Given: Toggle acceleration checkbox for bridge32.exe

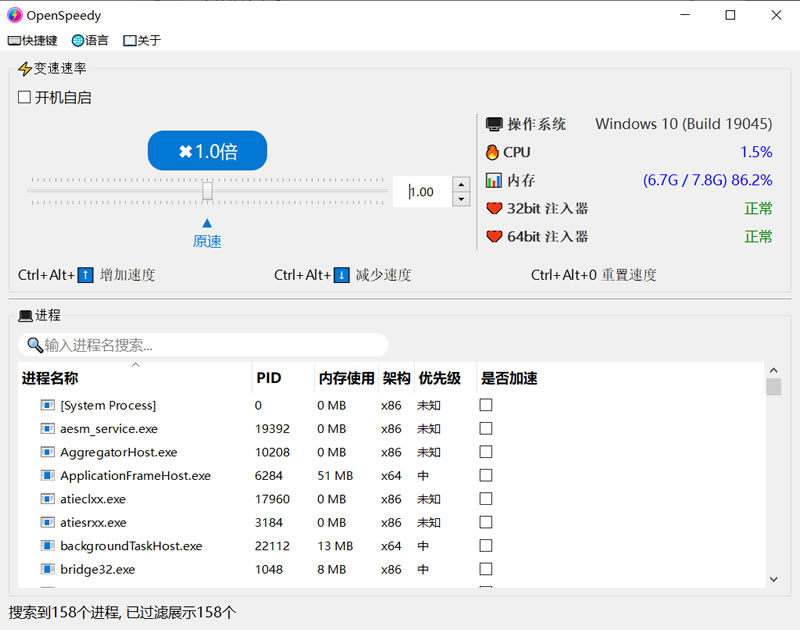Looking at the screenshot, I should [486, 569].
